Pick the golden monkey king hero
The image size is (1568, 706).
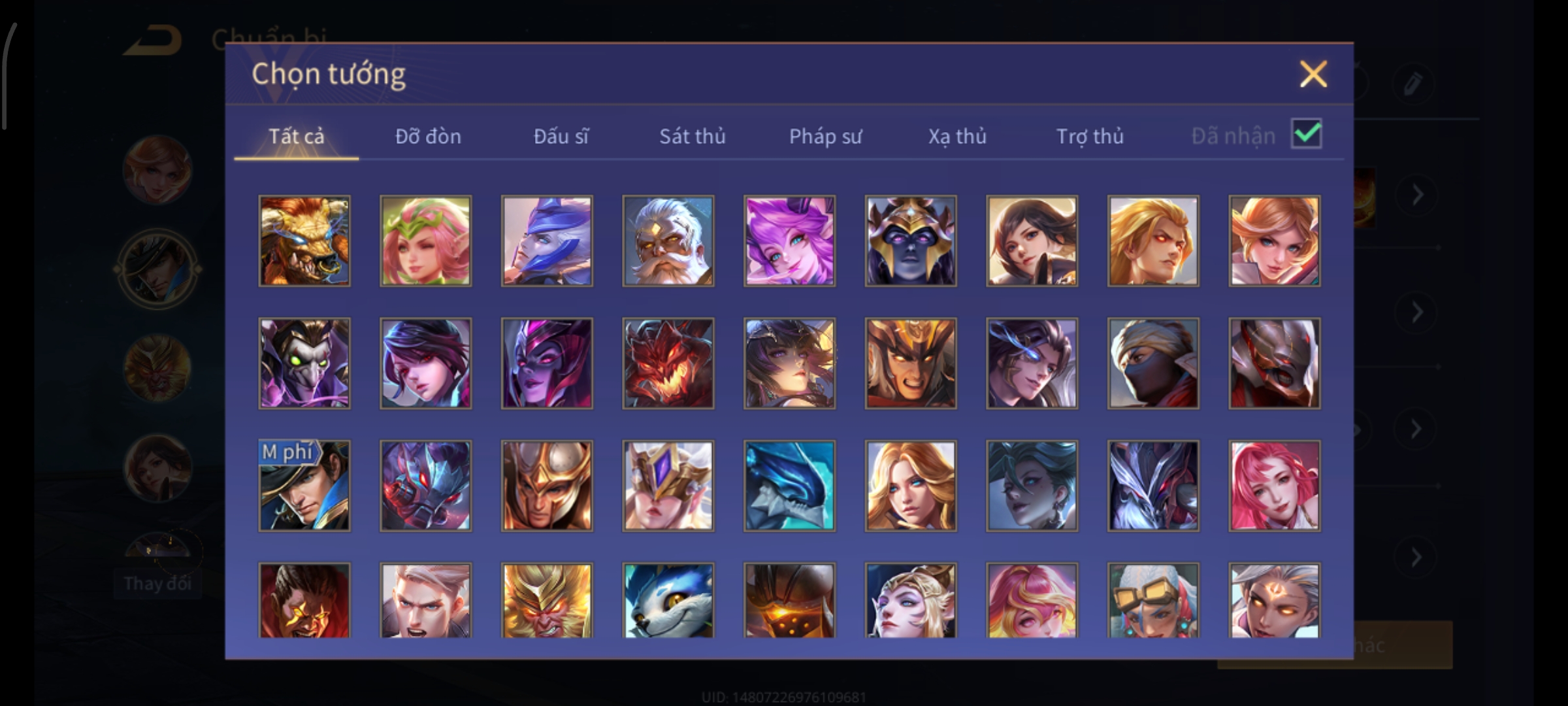(x=547, y=600)
